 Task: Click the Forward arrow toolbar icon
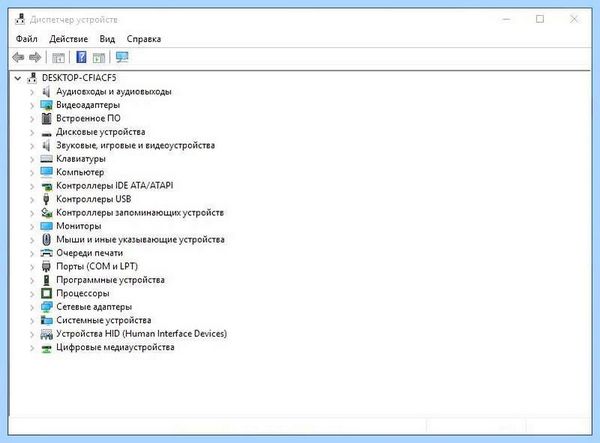click(x=35, y=57)
